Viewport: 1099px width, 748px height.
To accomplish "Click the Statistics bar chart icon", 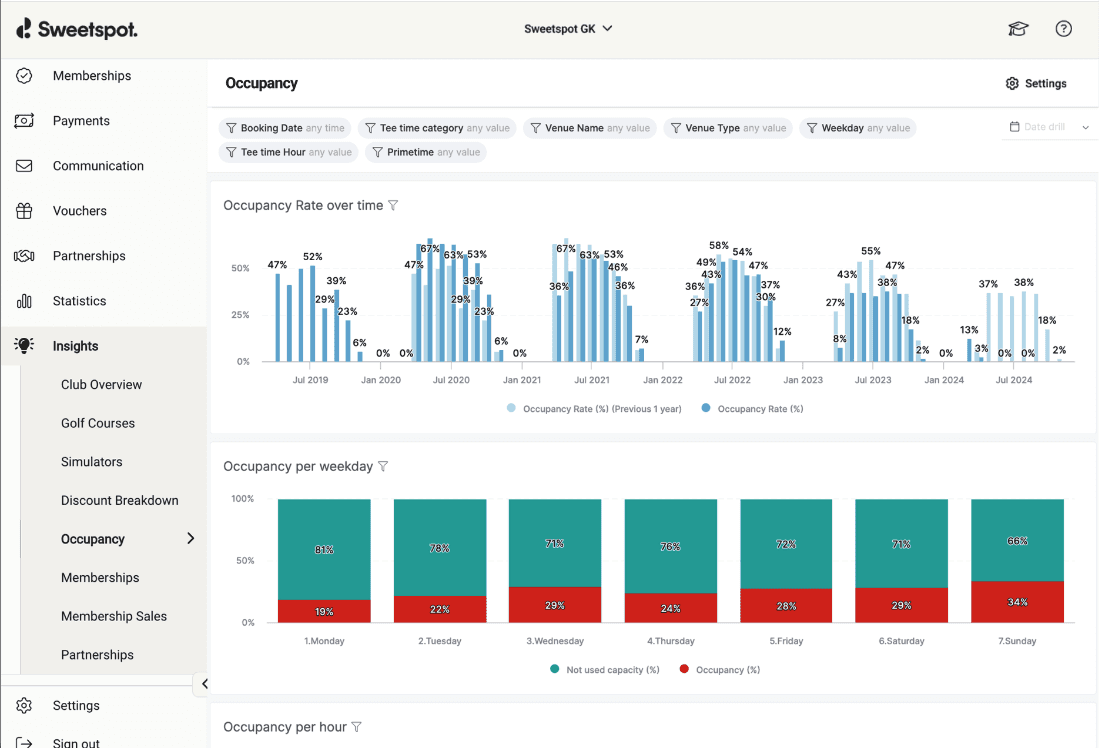I will coord(24,301).
